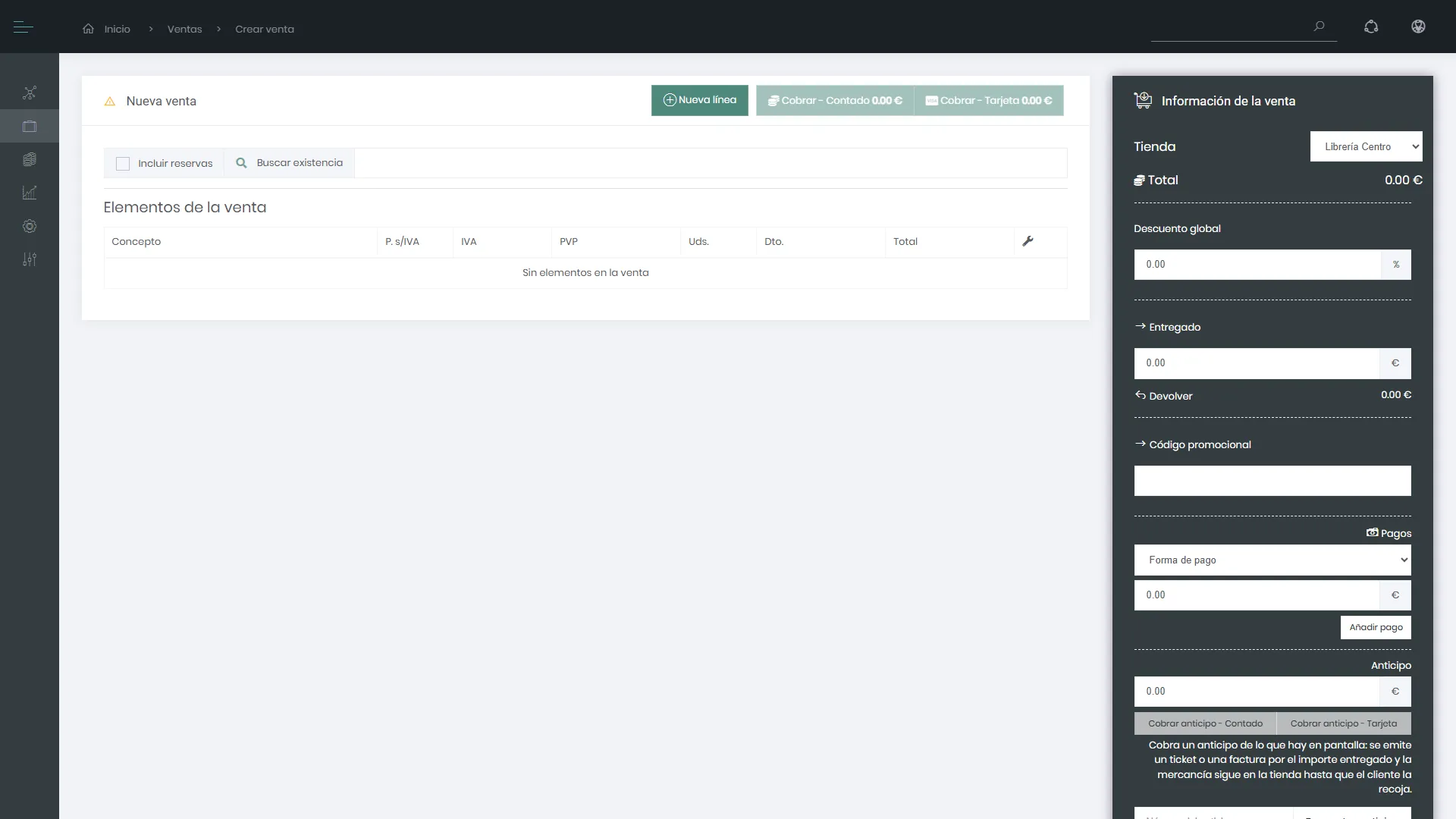The height and width of the screenshot is (819, 1456).
Task: Focus the Código promocional input
Action: [x=1272, y=481]
